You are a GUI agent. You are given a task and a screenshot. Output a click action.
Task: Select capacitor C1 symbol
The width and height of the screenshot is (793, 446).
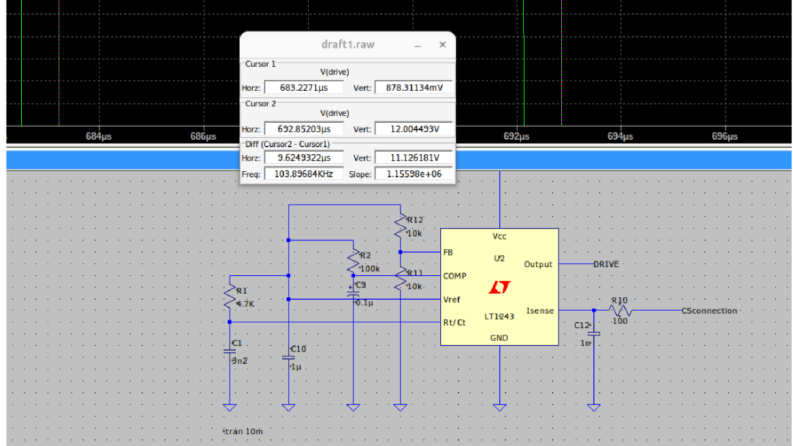[x=230, y=351]
